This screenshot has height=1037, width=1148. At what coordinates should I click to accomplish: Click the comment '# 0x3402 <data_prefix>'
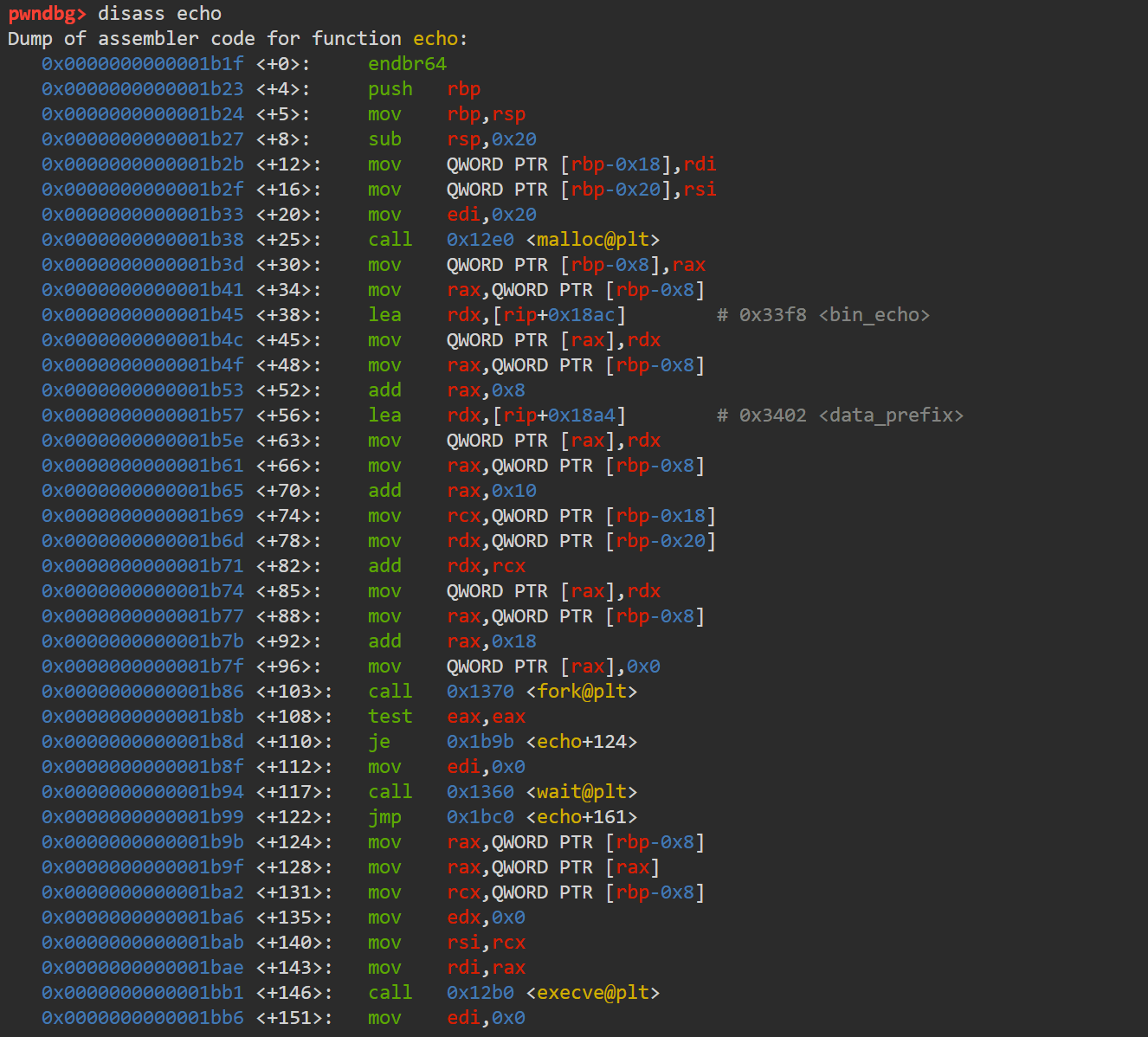point(841,415)
